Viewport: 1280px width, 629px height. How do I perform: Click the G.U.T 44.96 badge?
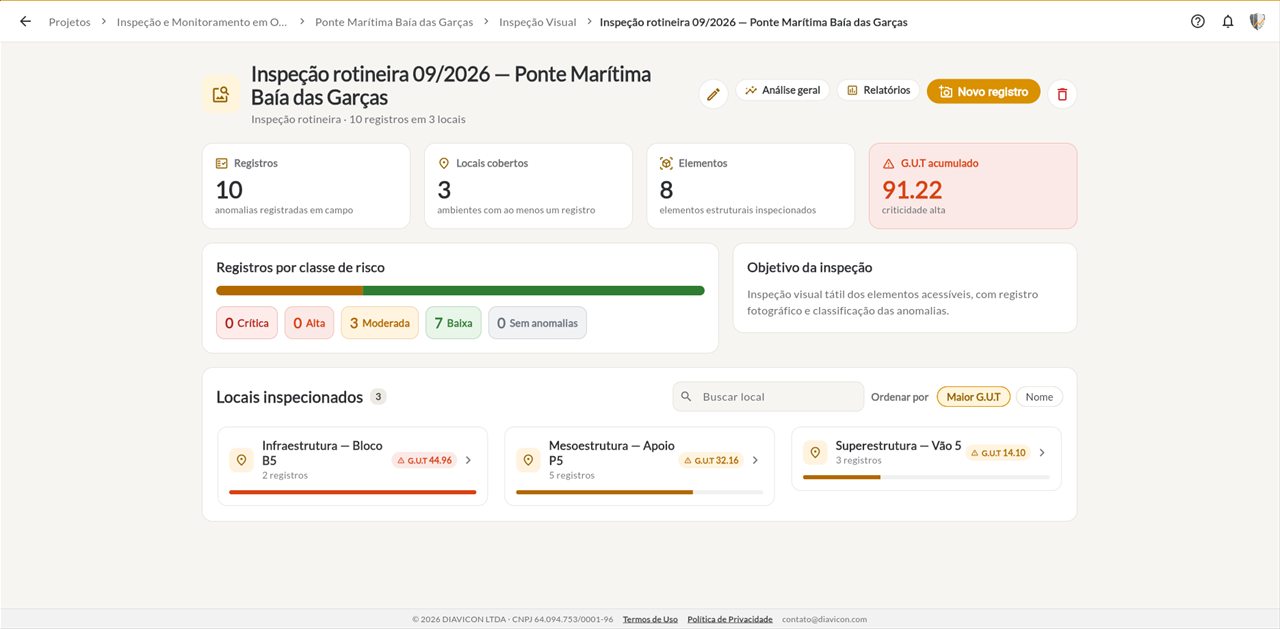pyautogui.click(x=424, y=460)
